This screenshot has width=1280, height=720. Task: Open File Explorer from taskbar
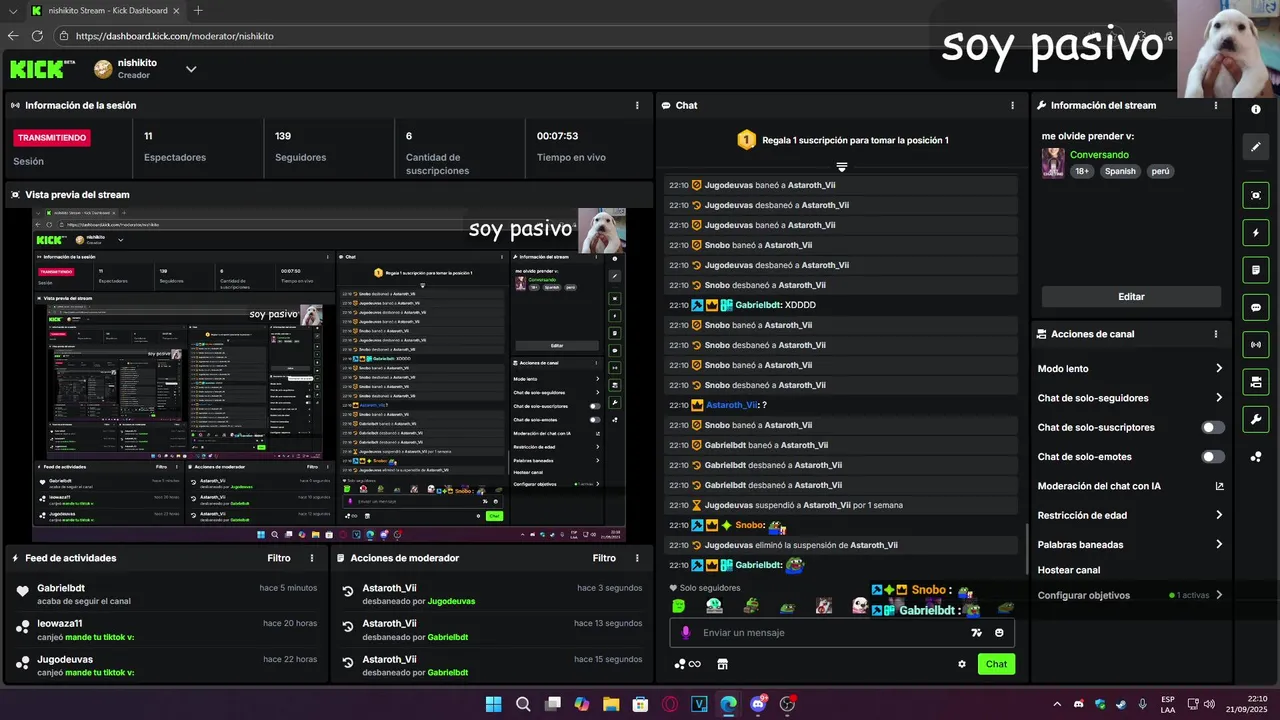(x=611, y=704)
